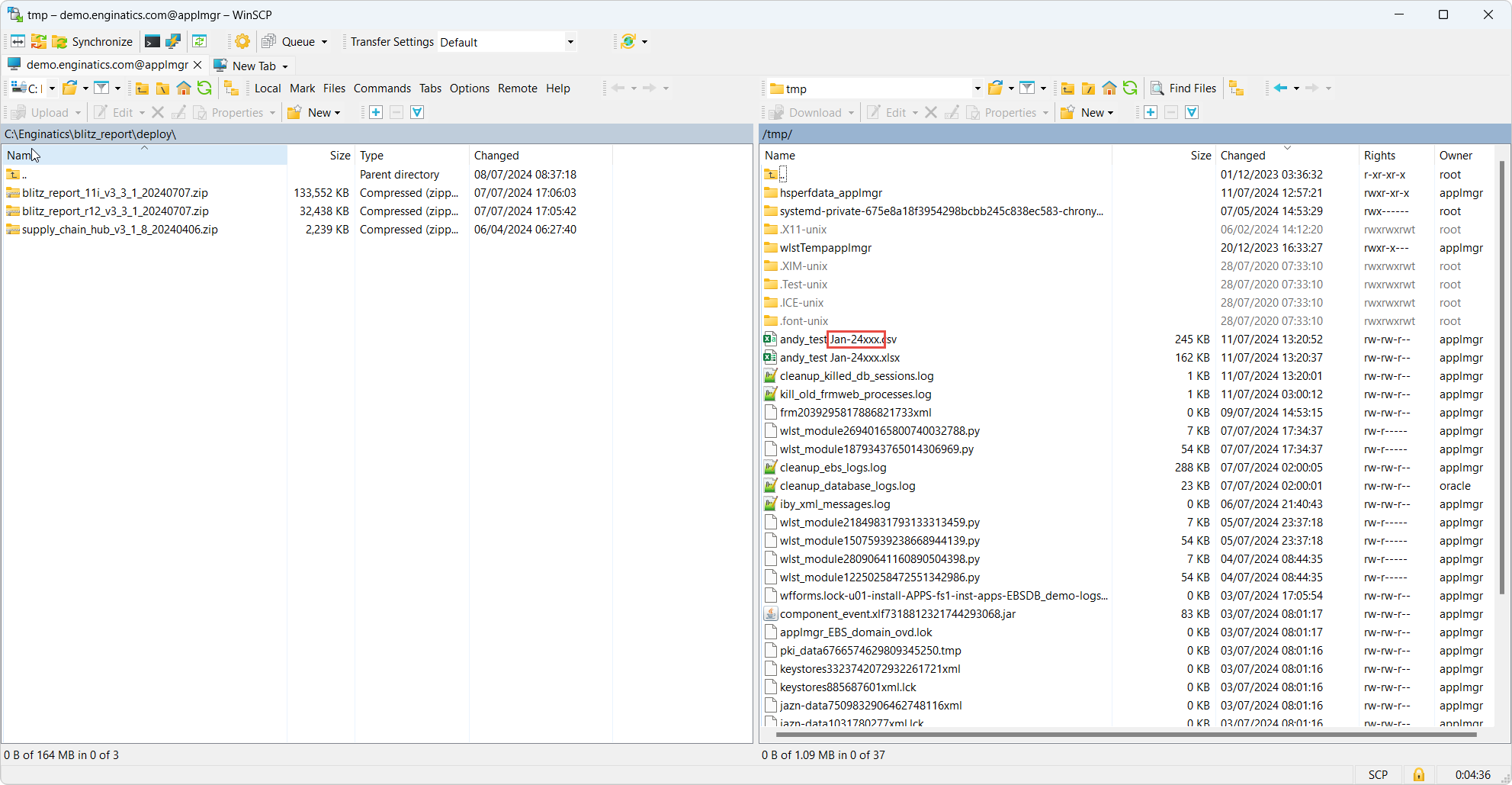The image size is (1512, 785).
Task: Open a terminal console window
Action: click(x=152, y=42)
